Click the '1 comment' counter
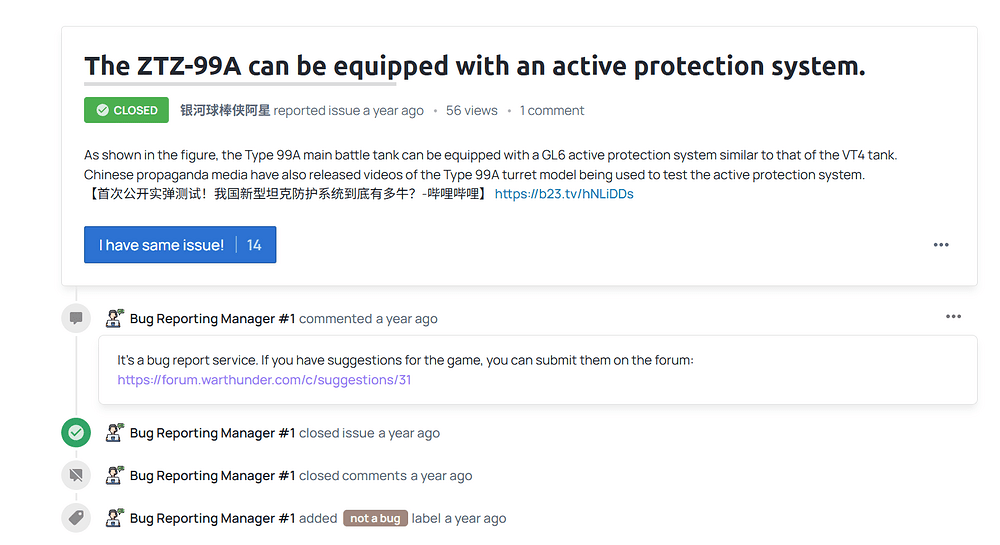1000x545 pixels. tap(552, 110)
